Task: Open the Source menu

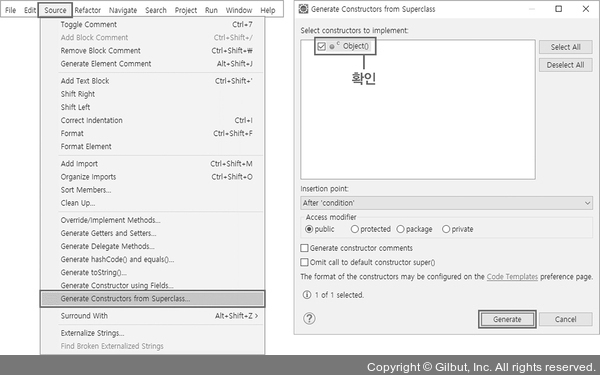Action: click(55, 10)
